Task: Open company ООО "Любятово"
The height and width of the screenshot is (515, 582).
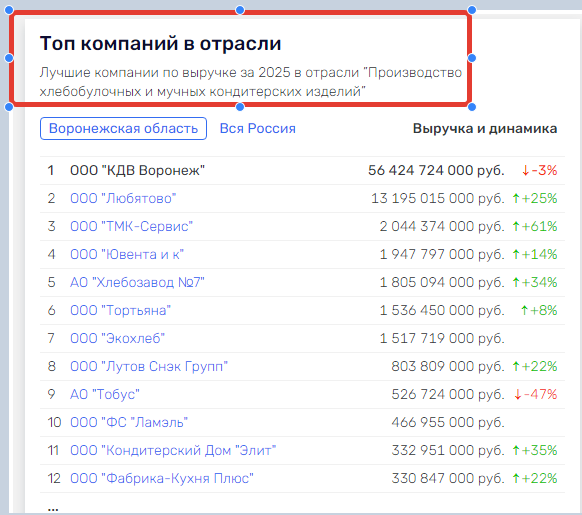Action: [123, 198]
